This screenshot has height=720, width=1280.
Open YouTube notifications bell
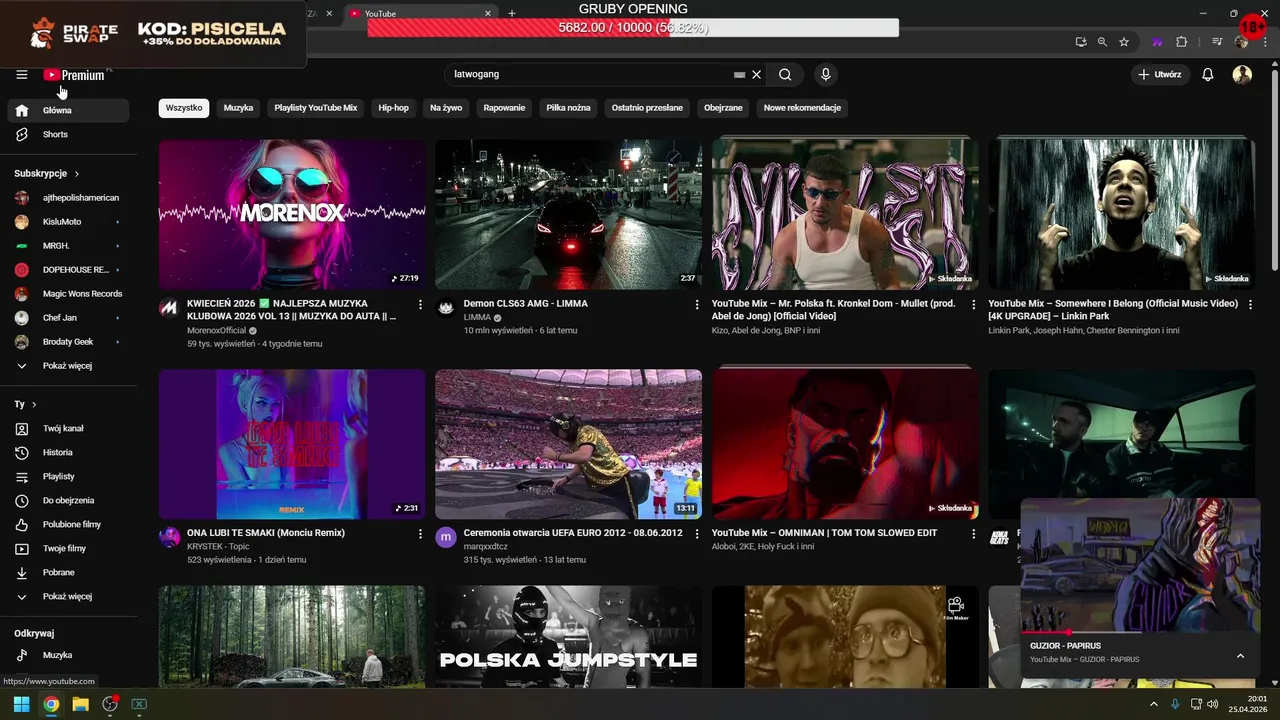click(1208, 74)
